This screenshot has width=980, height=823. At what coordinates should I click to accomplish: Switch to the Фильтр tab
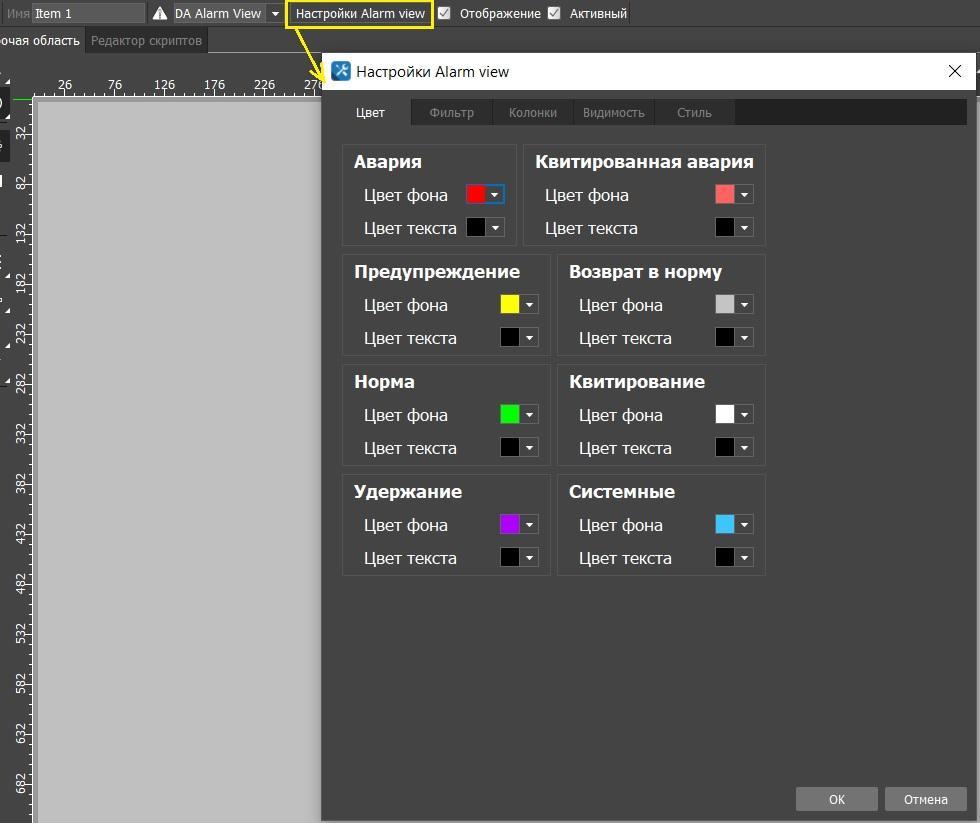451,112
